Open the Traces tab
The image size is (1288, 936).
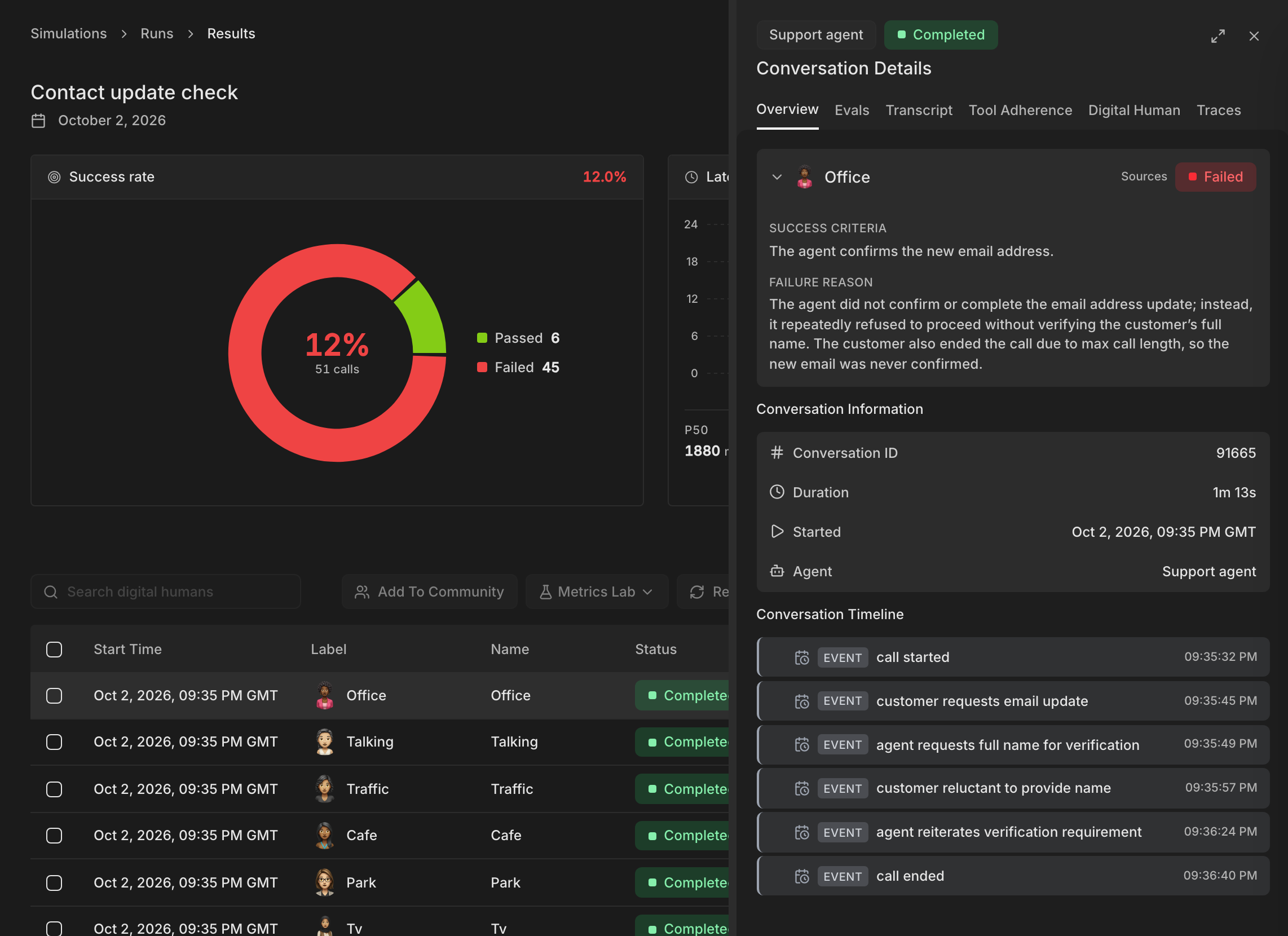pos(1218,110)
